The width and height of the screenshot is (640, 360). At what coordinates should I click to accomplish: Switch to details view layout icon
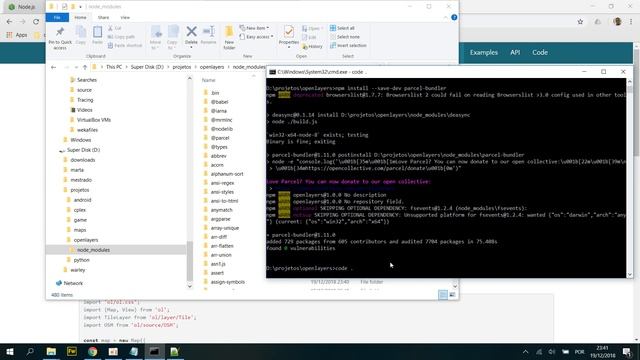(x=443, y=295)
